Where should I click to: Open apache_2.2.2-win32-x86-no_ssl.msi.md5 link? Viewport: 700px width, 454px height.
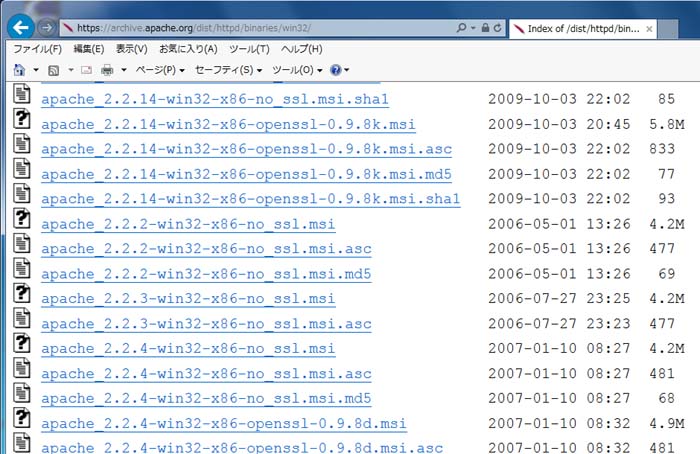point(206,274)
